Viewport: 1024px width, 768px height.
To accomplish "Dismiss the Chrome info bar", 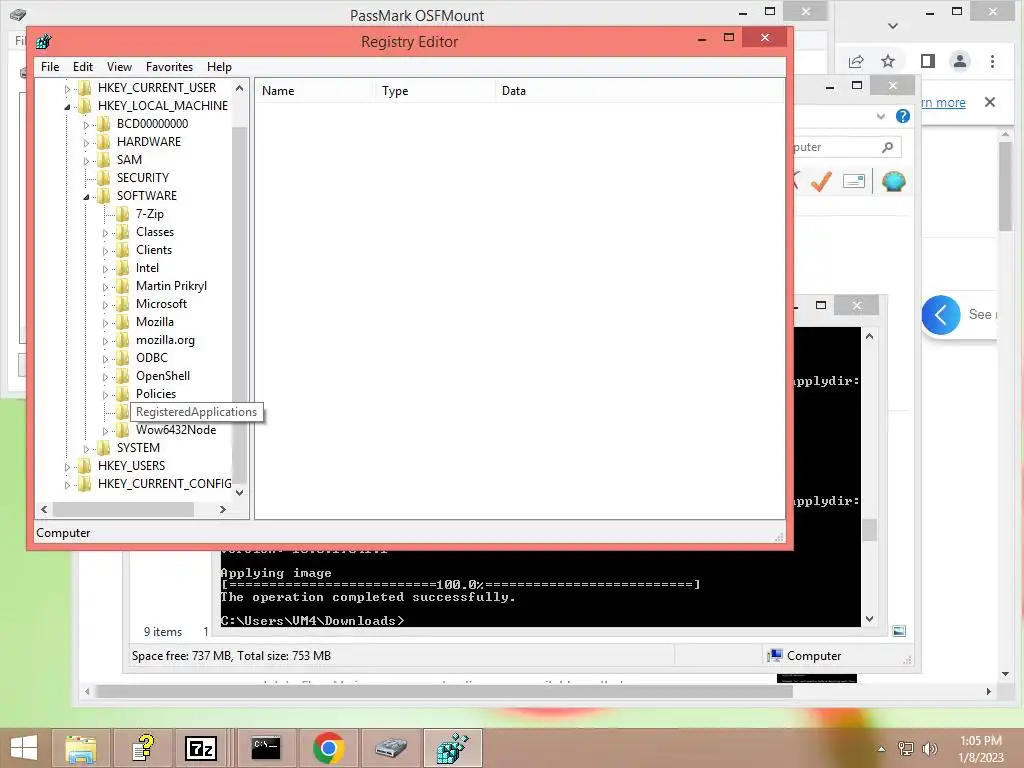I will [x=990, y=102].
